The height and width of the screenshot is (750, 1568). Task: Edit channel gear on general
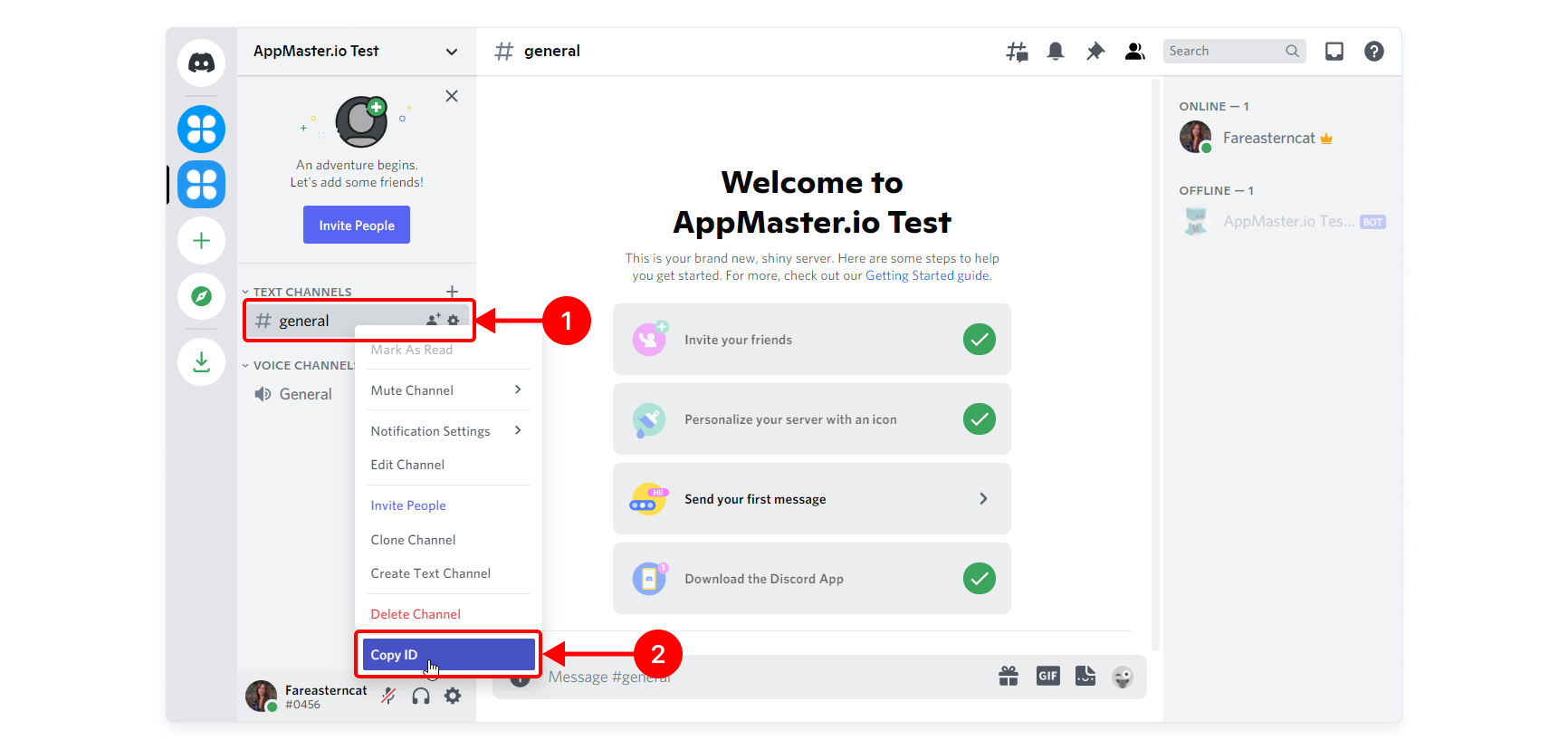click(x=454, y=321)
